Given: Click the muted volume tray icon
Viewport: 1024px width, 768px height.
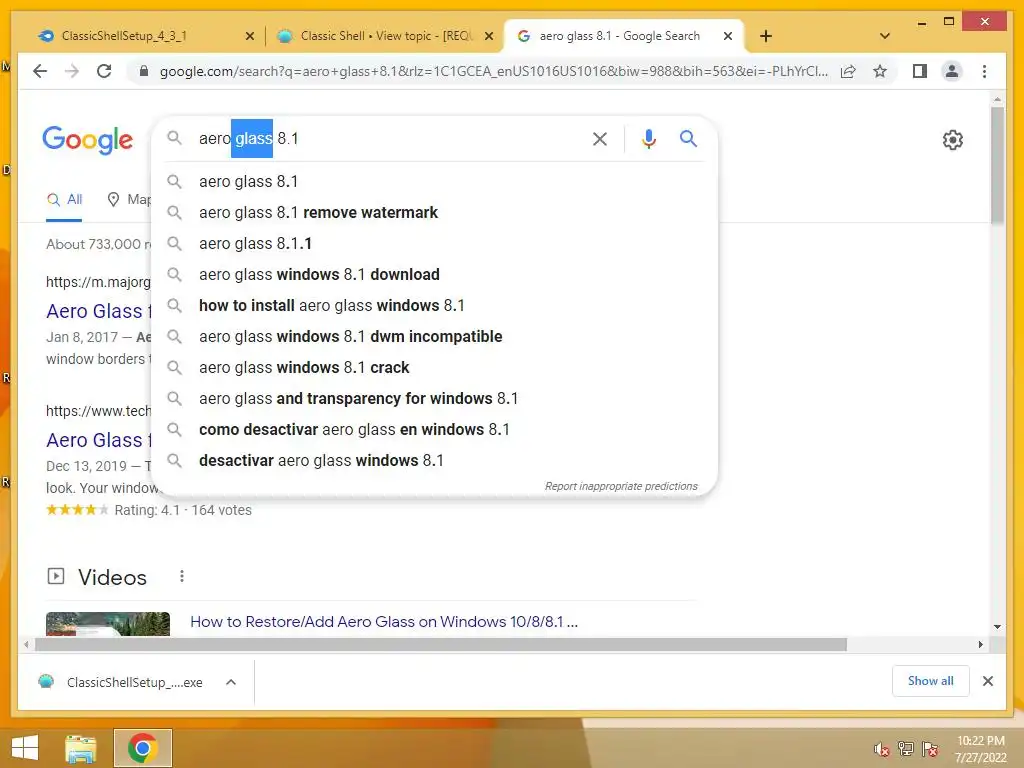Looking at the screenshot, I should (x=881, y=749).
